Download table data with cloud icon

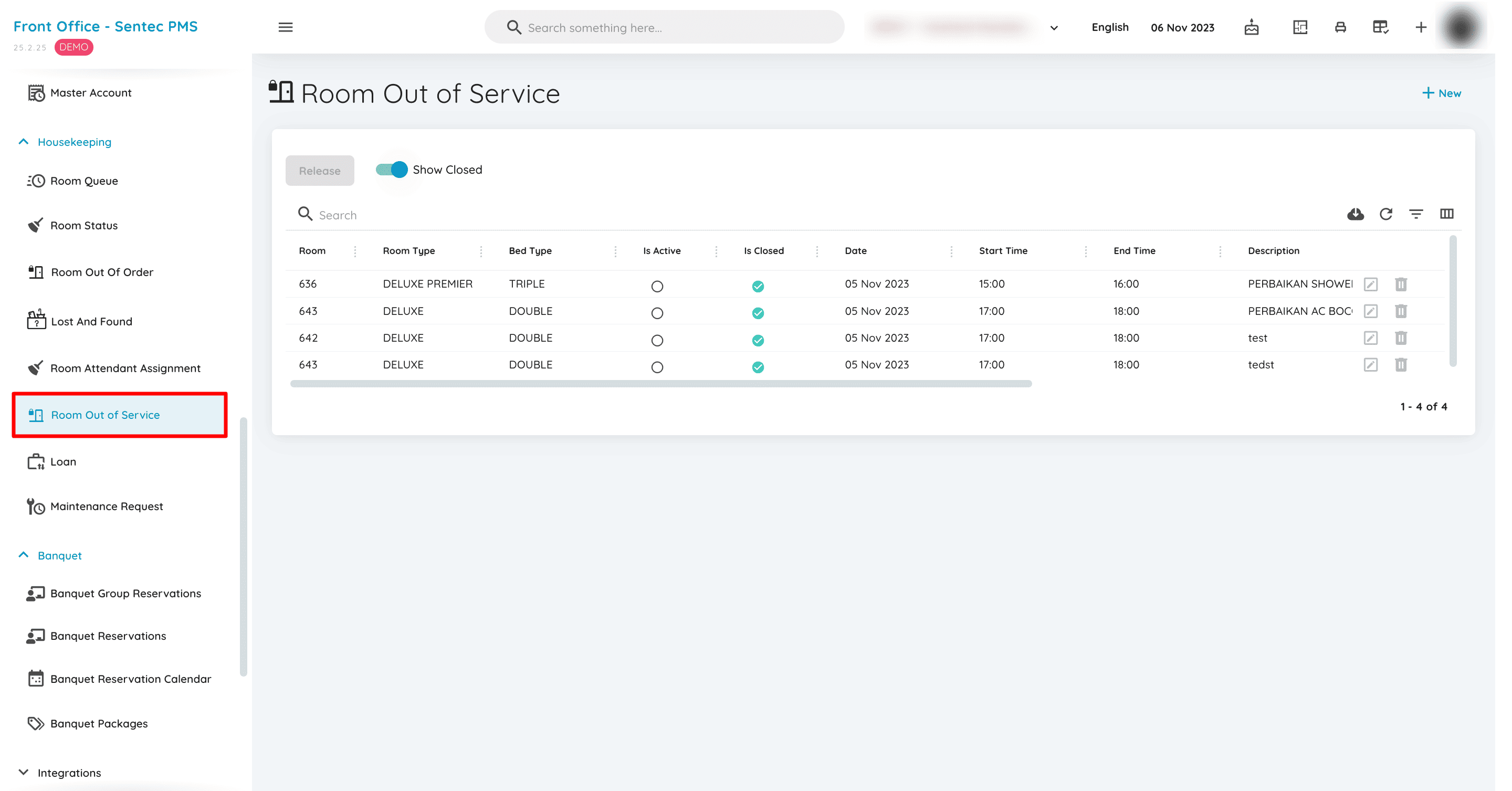click(x=1354, y=214)
